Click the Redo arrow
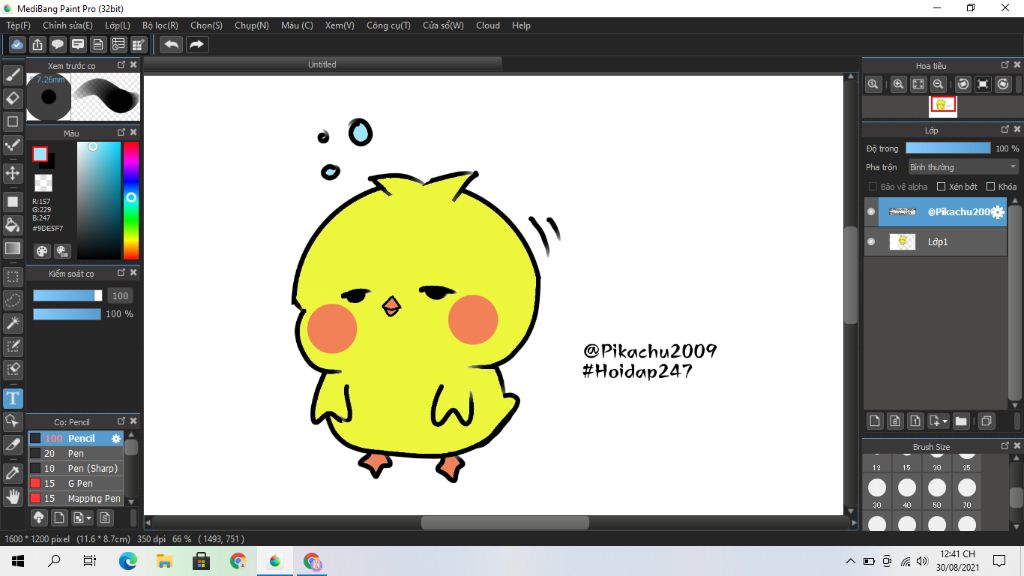The width and height of the screenshot is (1024, 576). tap(196, 44)
